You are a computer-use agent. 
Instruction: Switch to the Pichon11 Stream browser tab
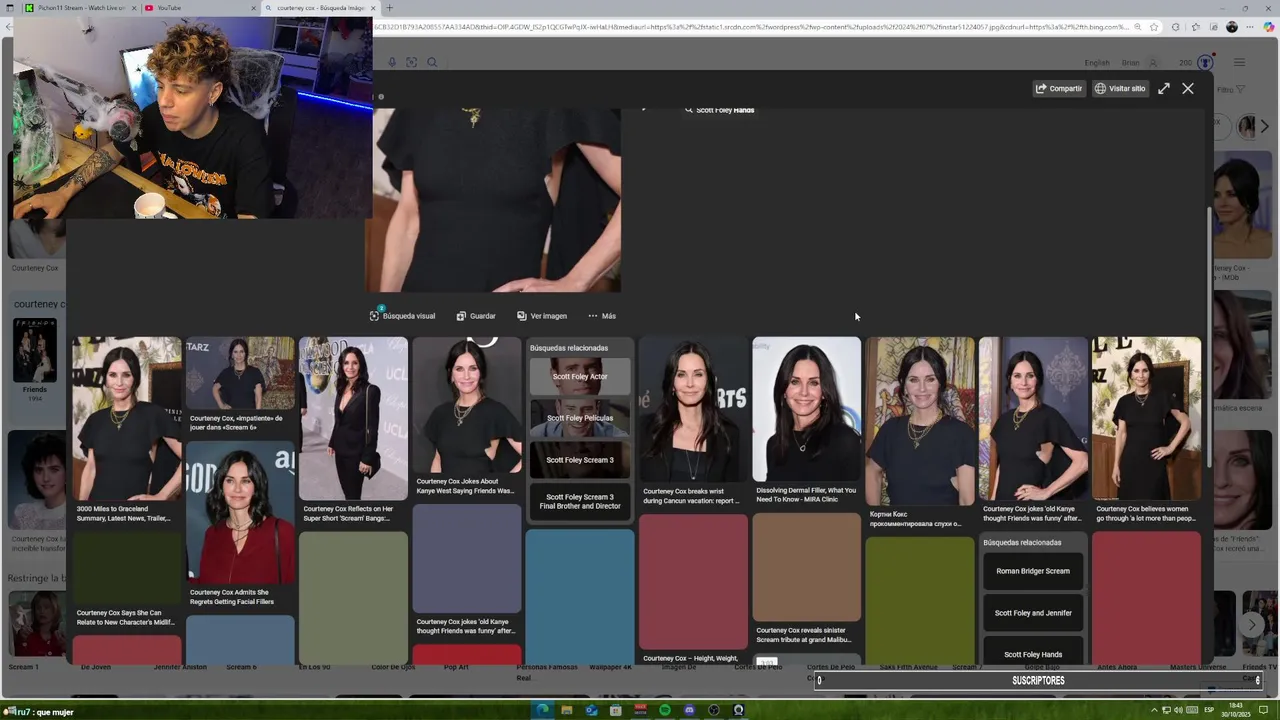(x=80, y=8)
